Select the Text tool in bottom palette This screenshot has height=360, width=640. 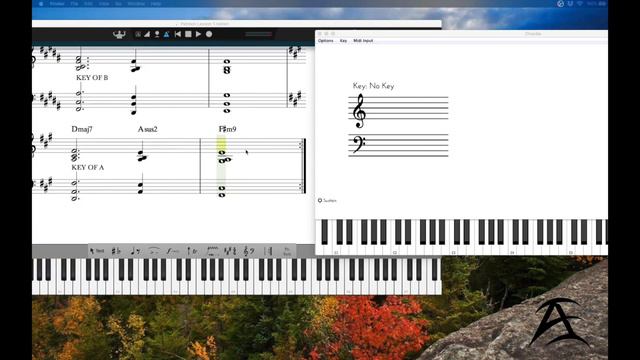(x=97, y=251)
